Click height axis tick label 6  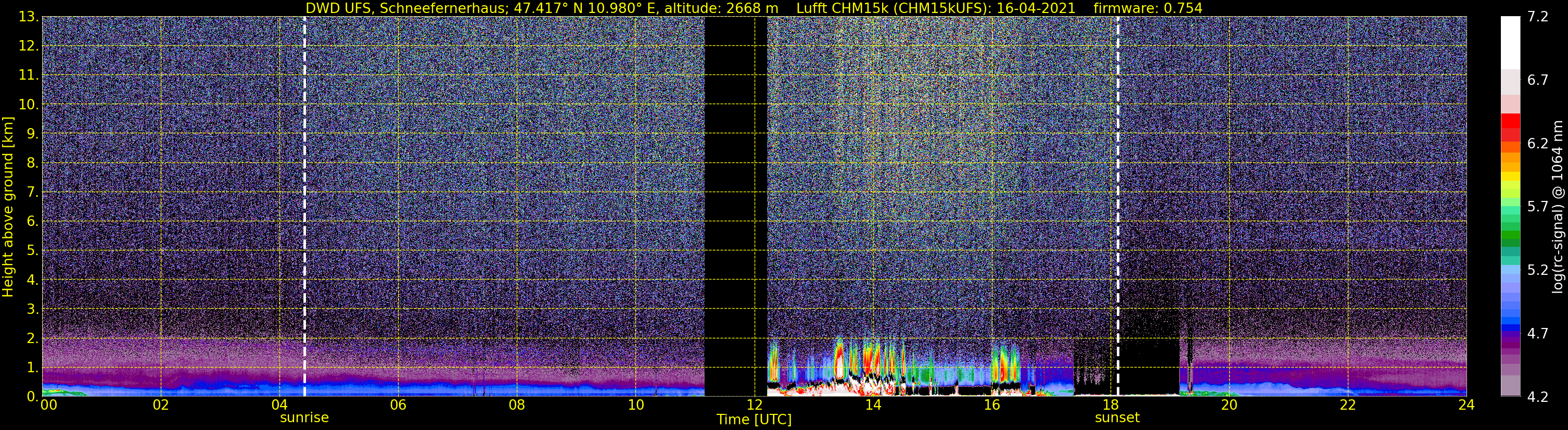[x=33, y=221]
